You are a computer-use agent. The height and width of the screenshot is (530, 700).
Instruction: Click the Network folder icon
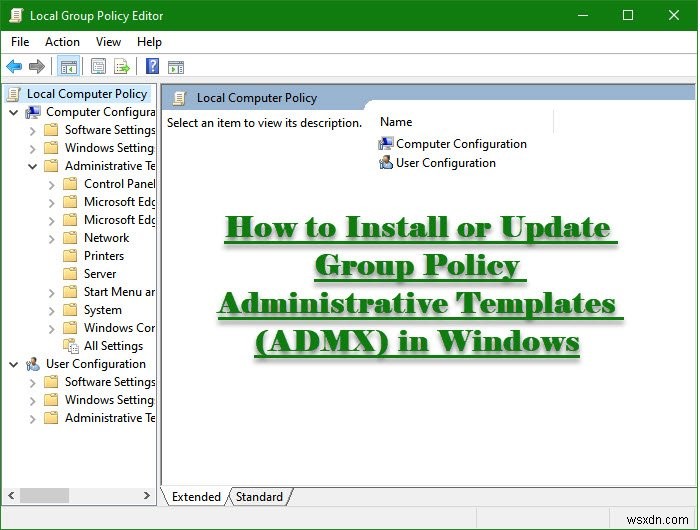click(70, 238)
